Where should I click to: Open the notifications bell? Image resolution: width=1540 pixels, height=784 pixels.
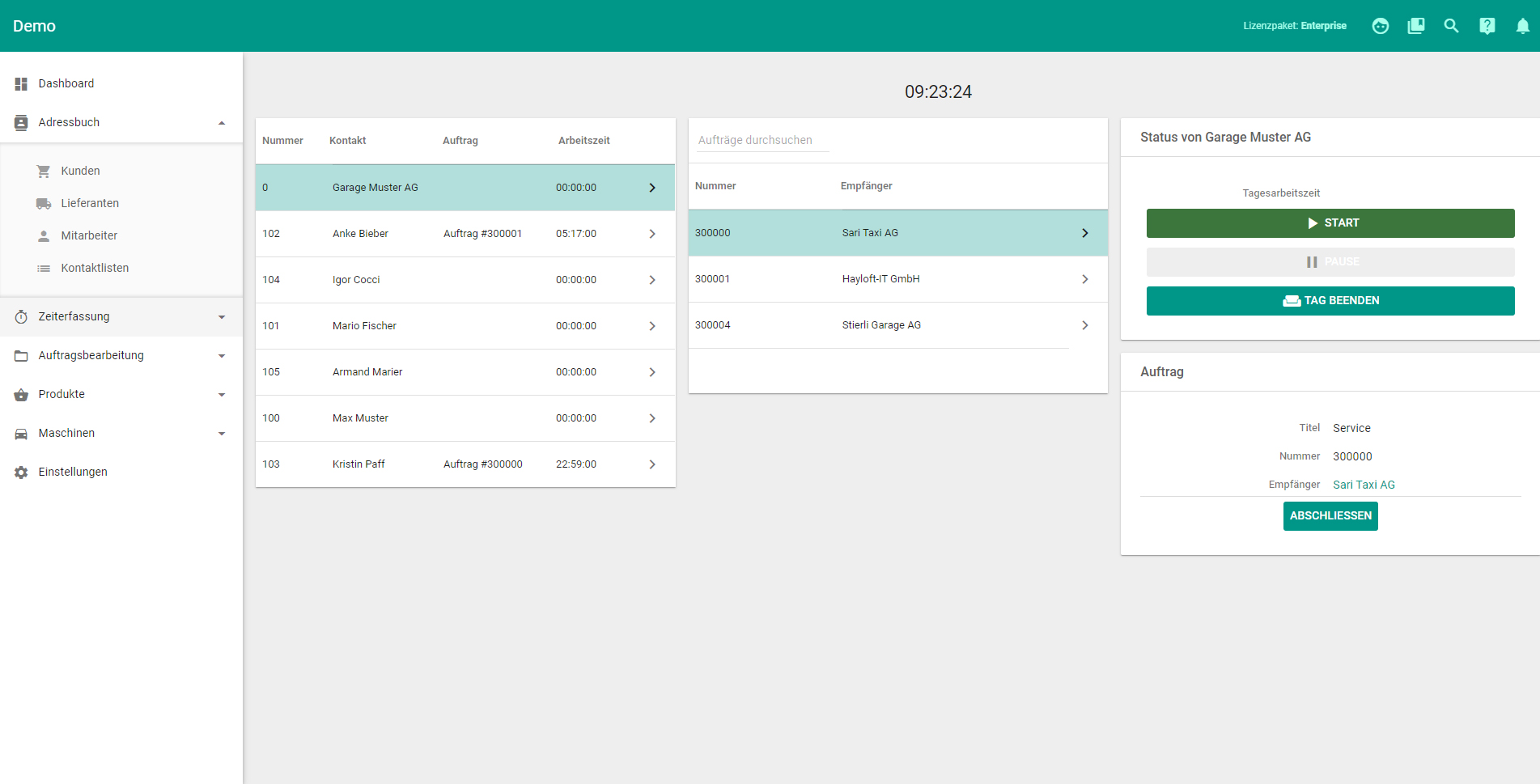1522,26
